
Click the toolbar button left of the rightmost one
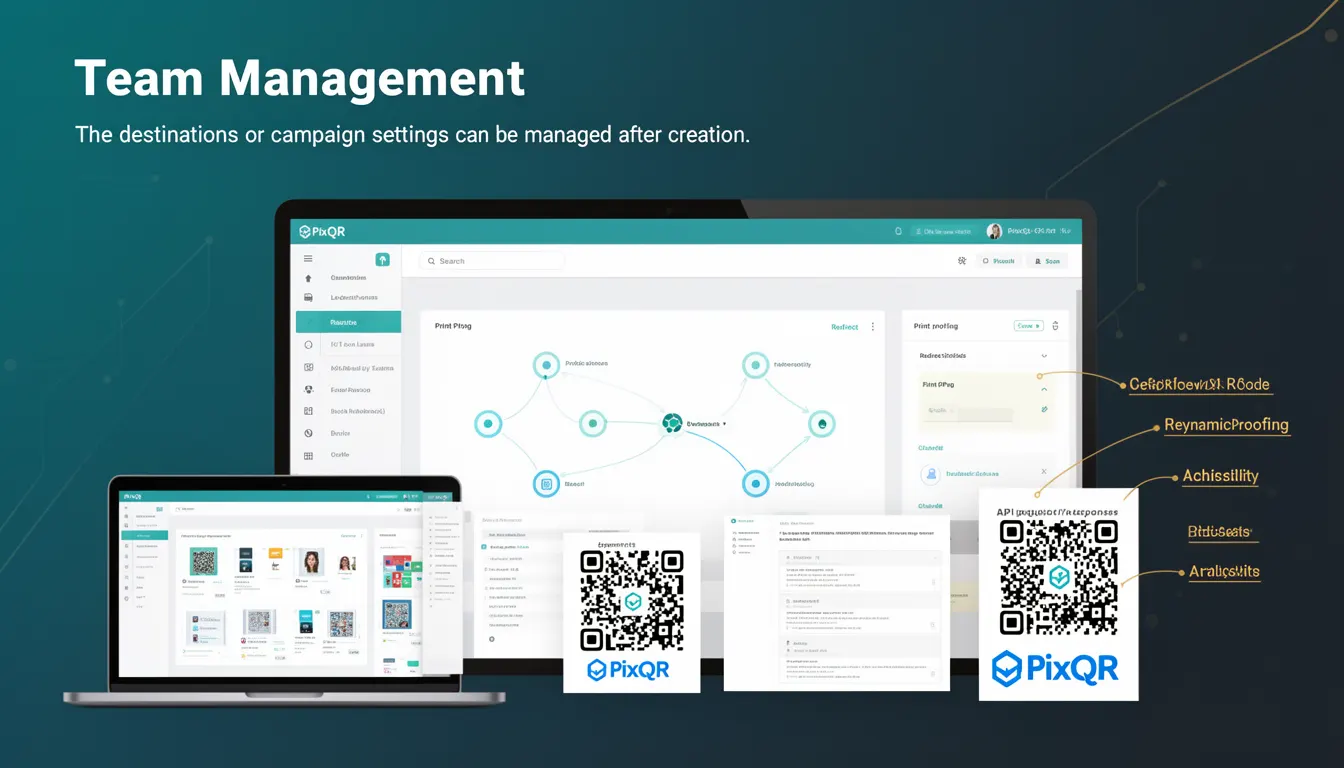tap(999, 261)
